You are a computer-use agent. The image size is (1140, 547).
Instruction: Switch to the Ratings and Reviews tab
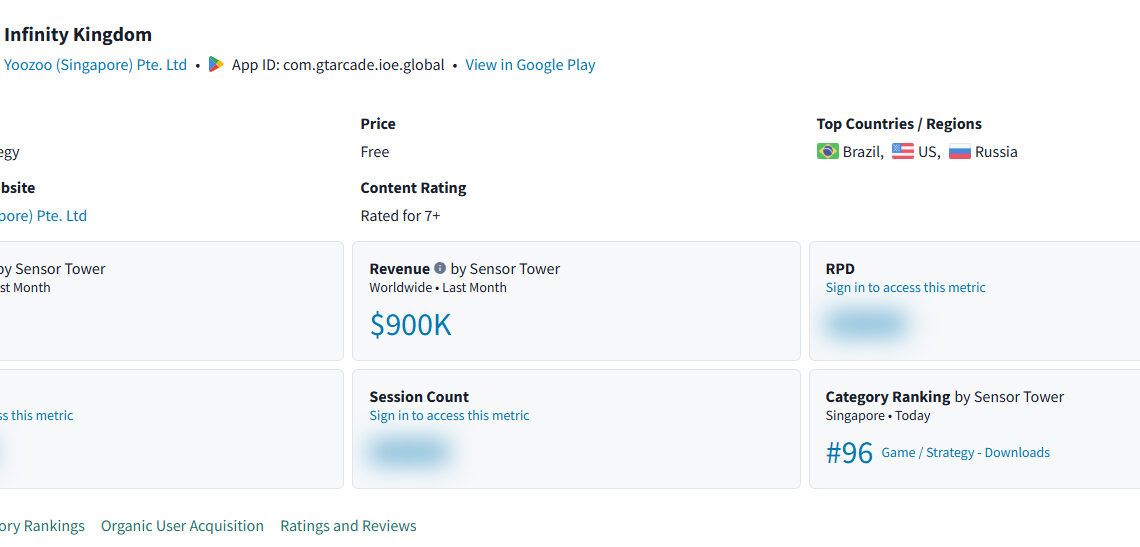(348, 526)
